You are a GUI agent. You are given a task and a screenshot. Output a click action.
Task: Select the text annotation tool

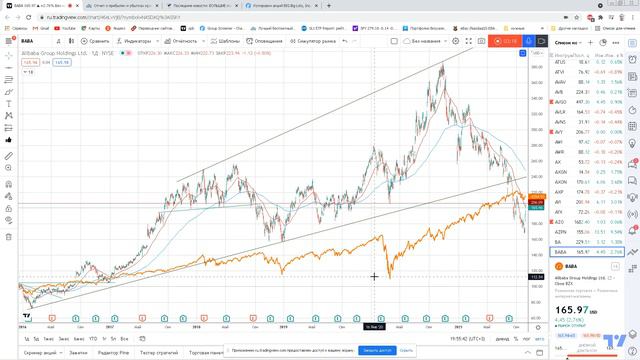9,104
